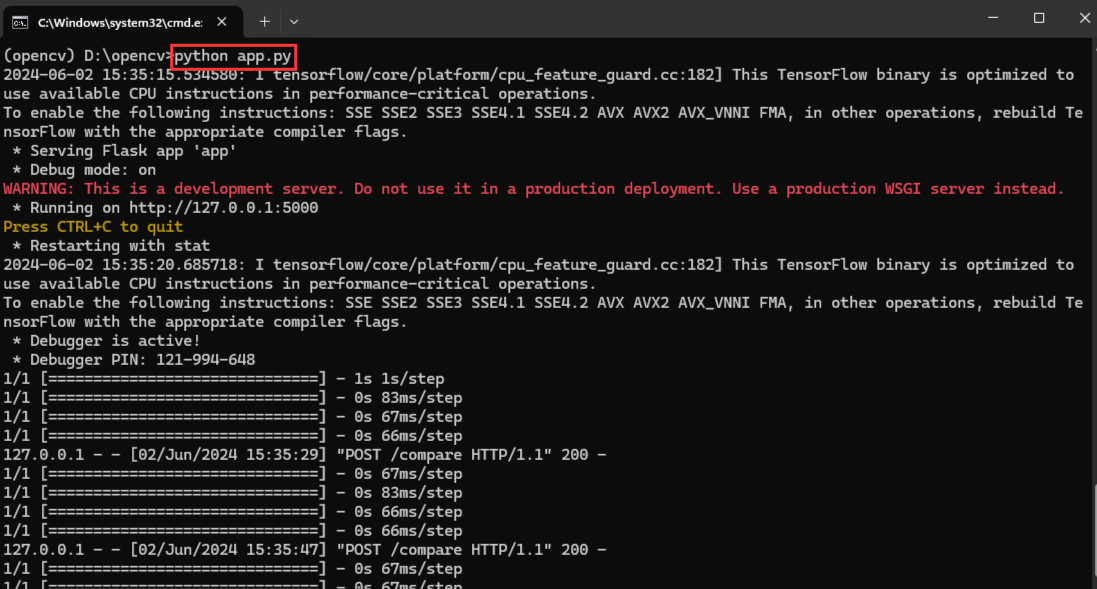Open the http://127.0.0.1:5000 server URL
1097x589 pixels.
click(224, 208)
